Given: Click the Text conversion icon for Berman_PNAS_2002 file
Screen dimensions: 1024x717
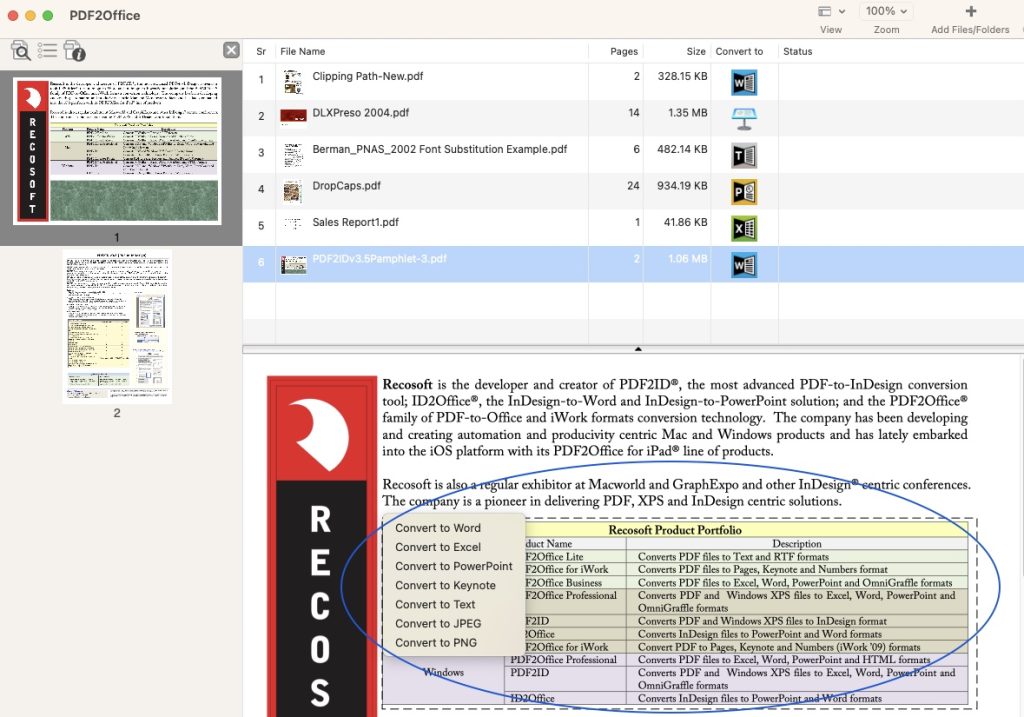Looking at the screenshot, I should click(x=743, y=155).
